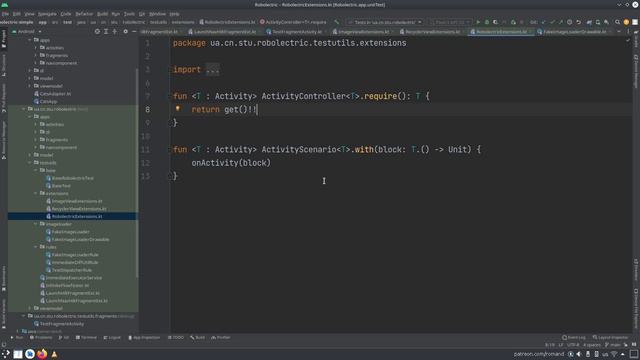Screen dimensions: 640x360
Task: Collapse the extensions folder in tree
Action: [x=36, y=193]
